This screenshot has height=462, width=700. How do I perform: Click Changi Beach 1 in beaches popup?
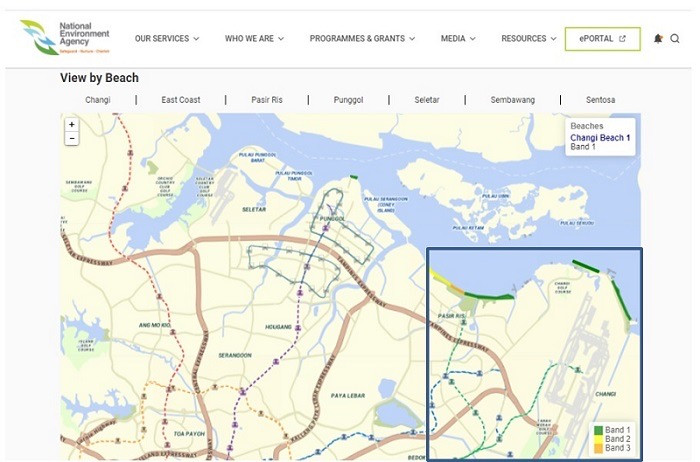[x=600, y=137]
